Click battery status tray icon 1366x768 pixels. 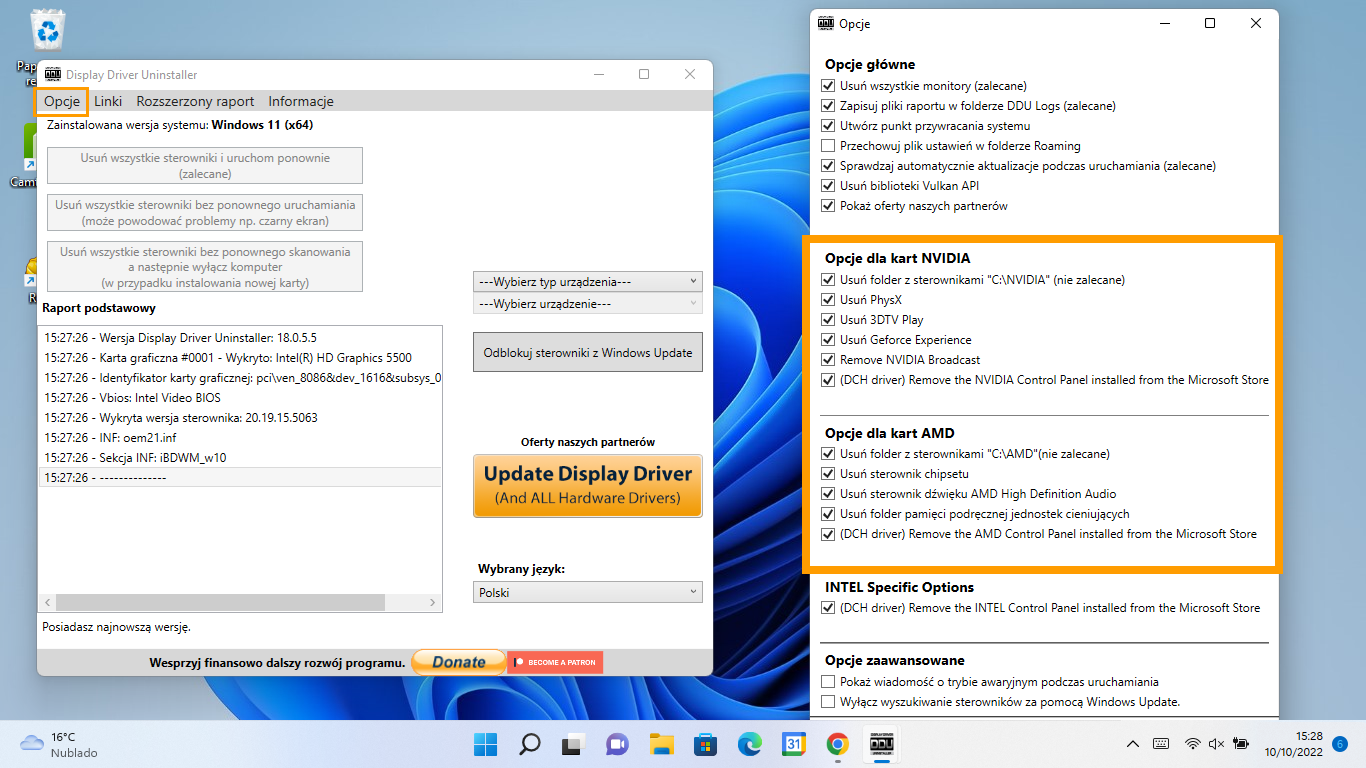click(x=1241, y=744)
